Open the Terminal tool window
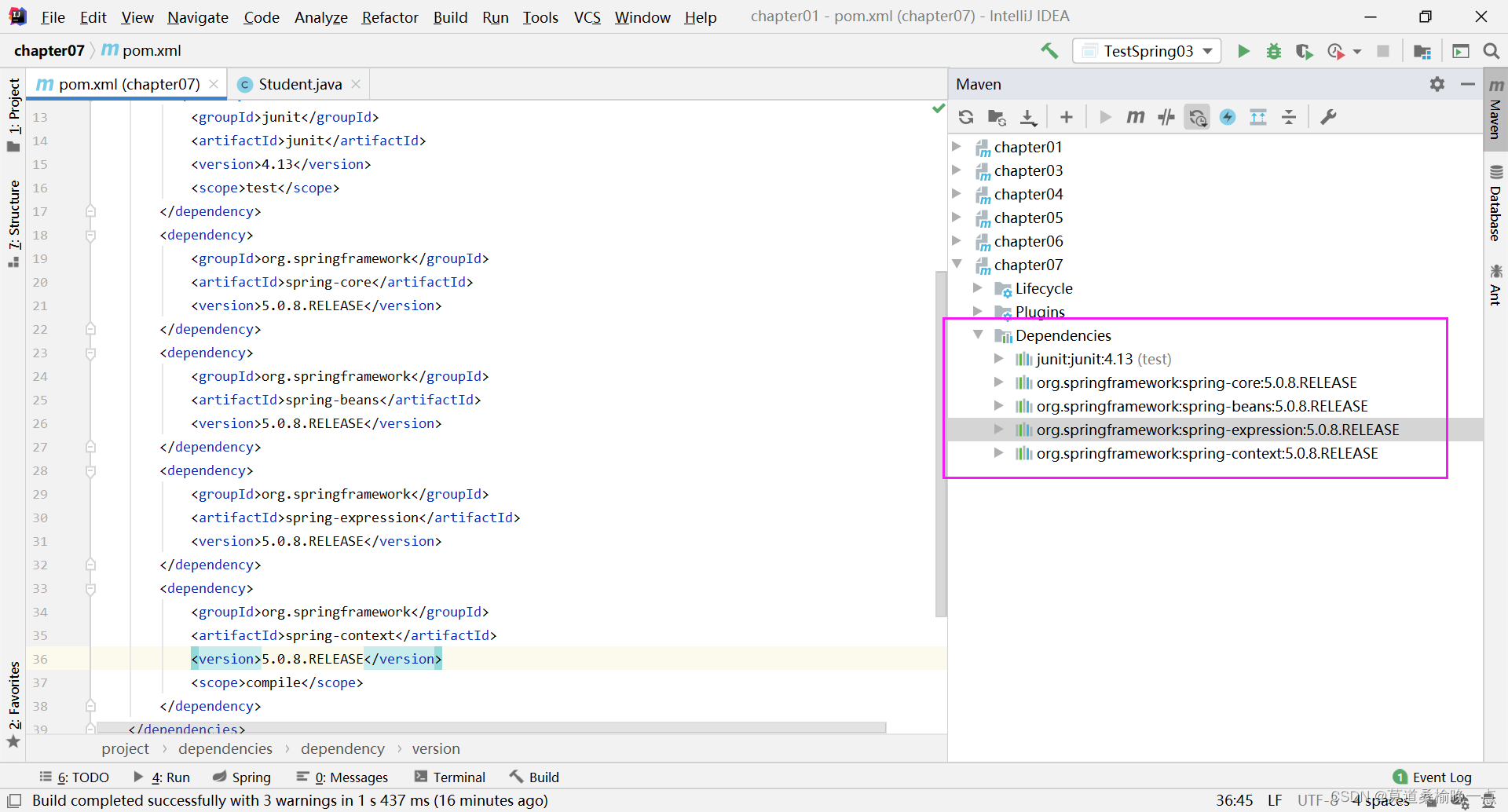 (450, 777)
